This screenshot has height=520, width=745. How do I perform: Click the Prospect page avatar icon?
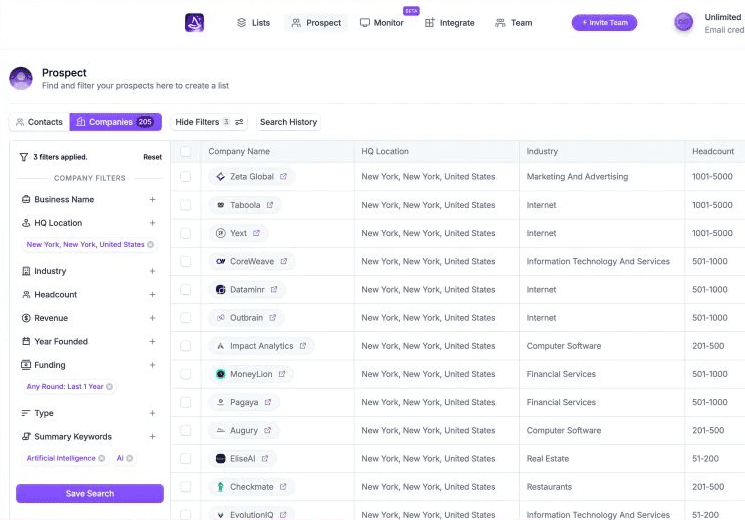21,78
